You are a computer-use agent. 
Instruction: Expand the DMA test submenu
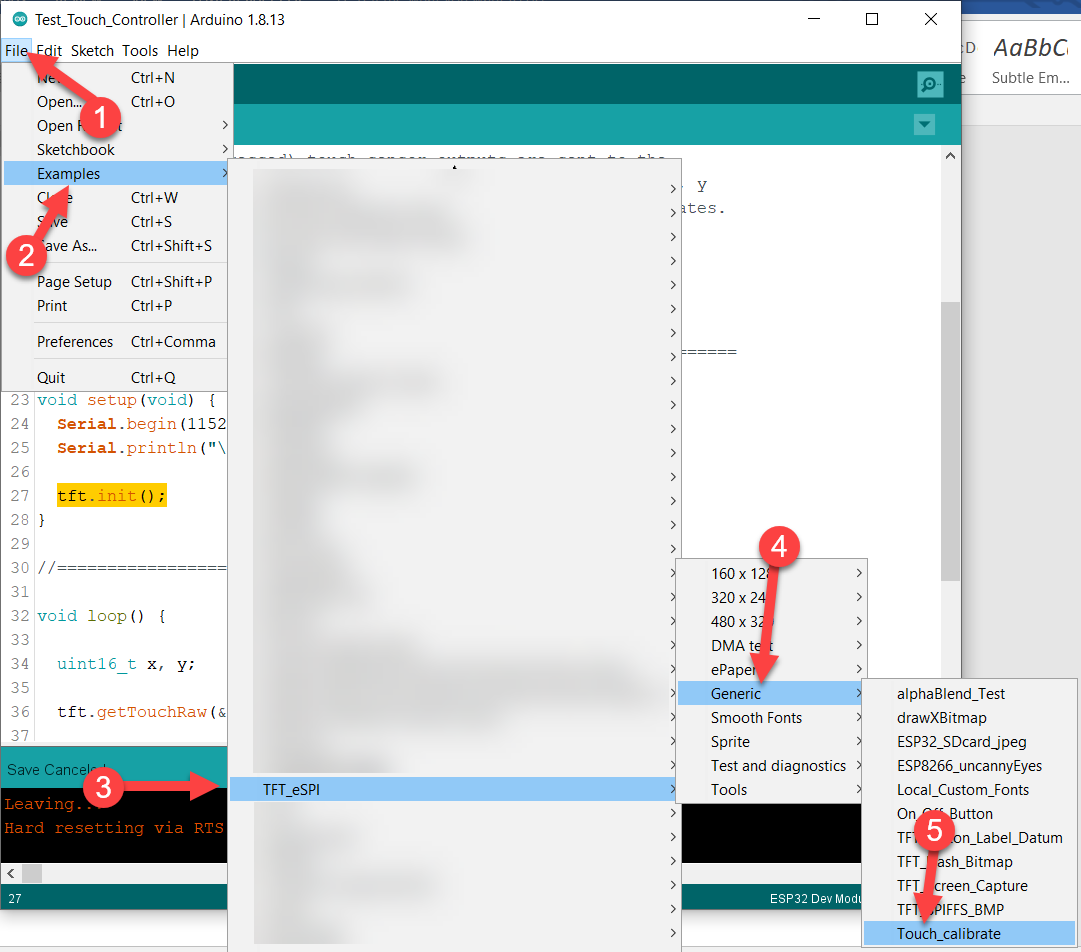(771, 646)
